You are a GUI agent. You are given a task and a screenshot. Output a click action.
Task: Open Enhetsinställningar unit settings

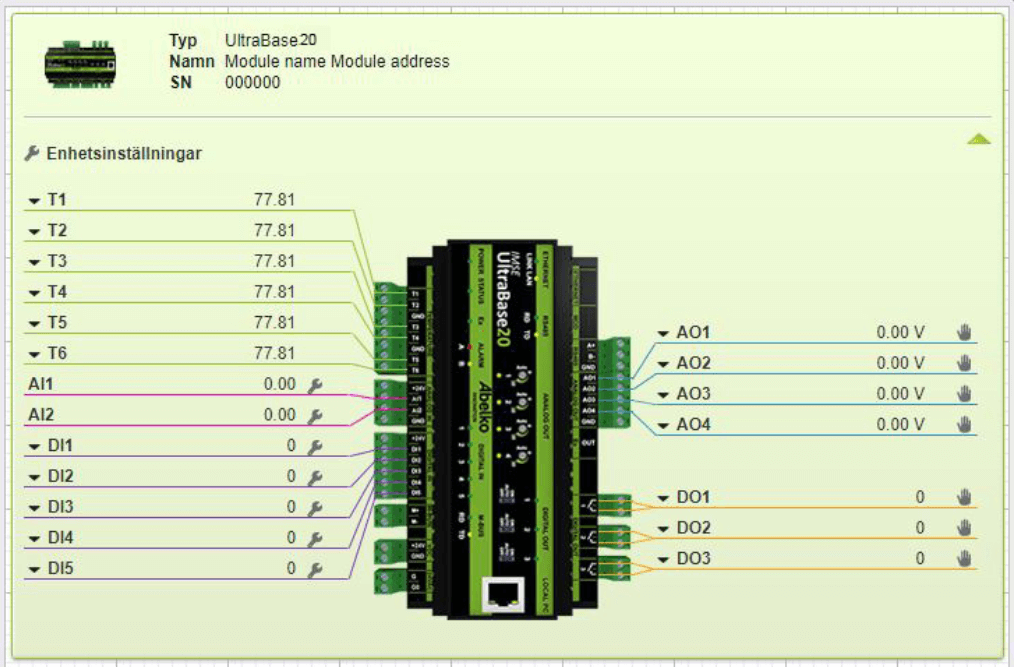(114, 154)
